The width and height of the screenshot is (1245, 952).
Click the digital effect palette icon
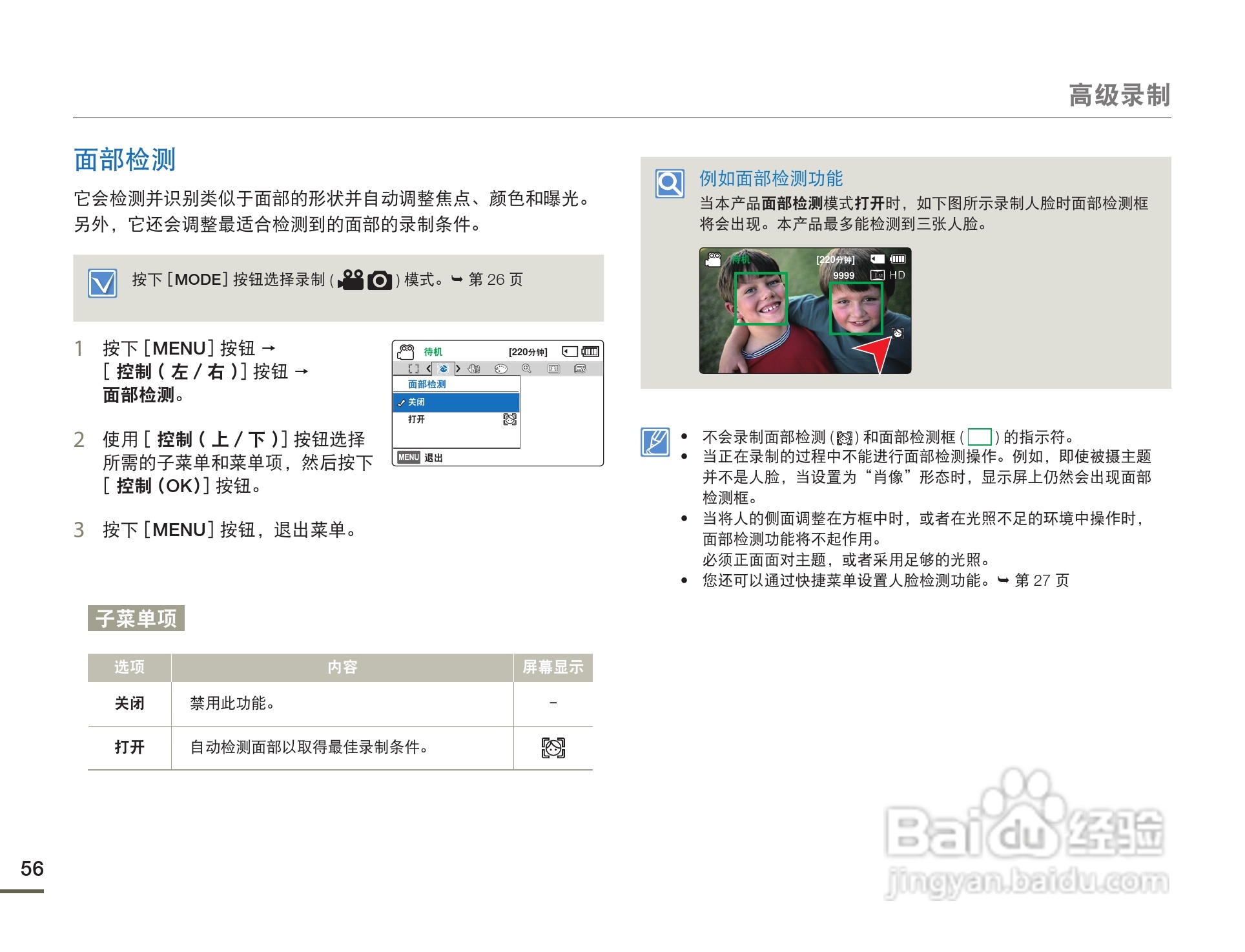tap(500, 369)
